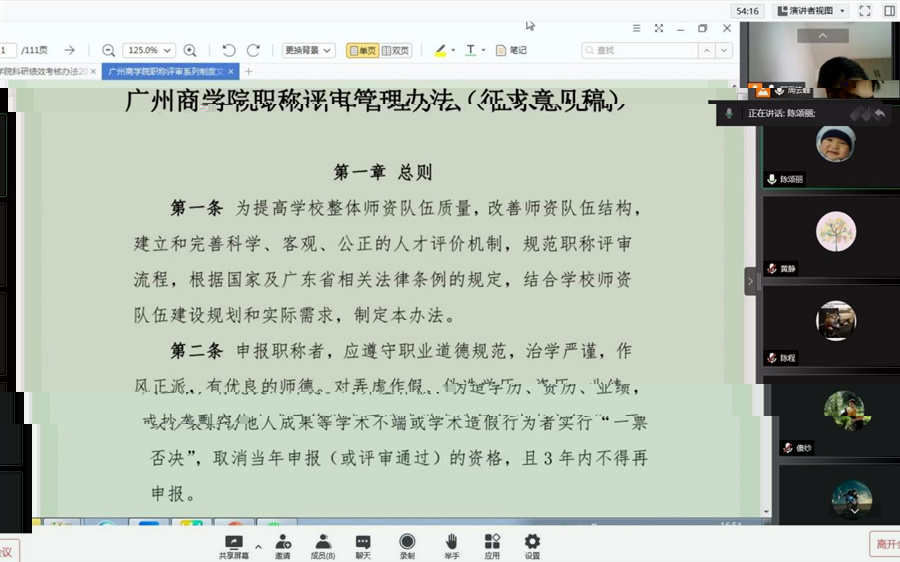This screenshot has width=900, height=562.
Task: Select 陈程 participant tile
Action: pos(831,326)
